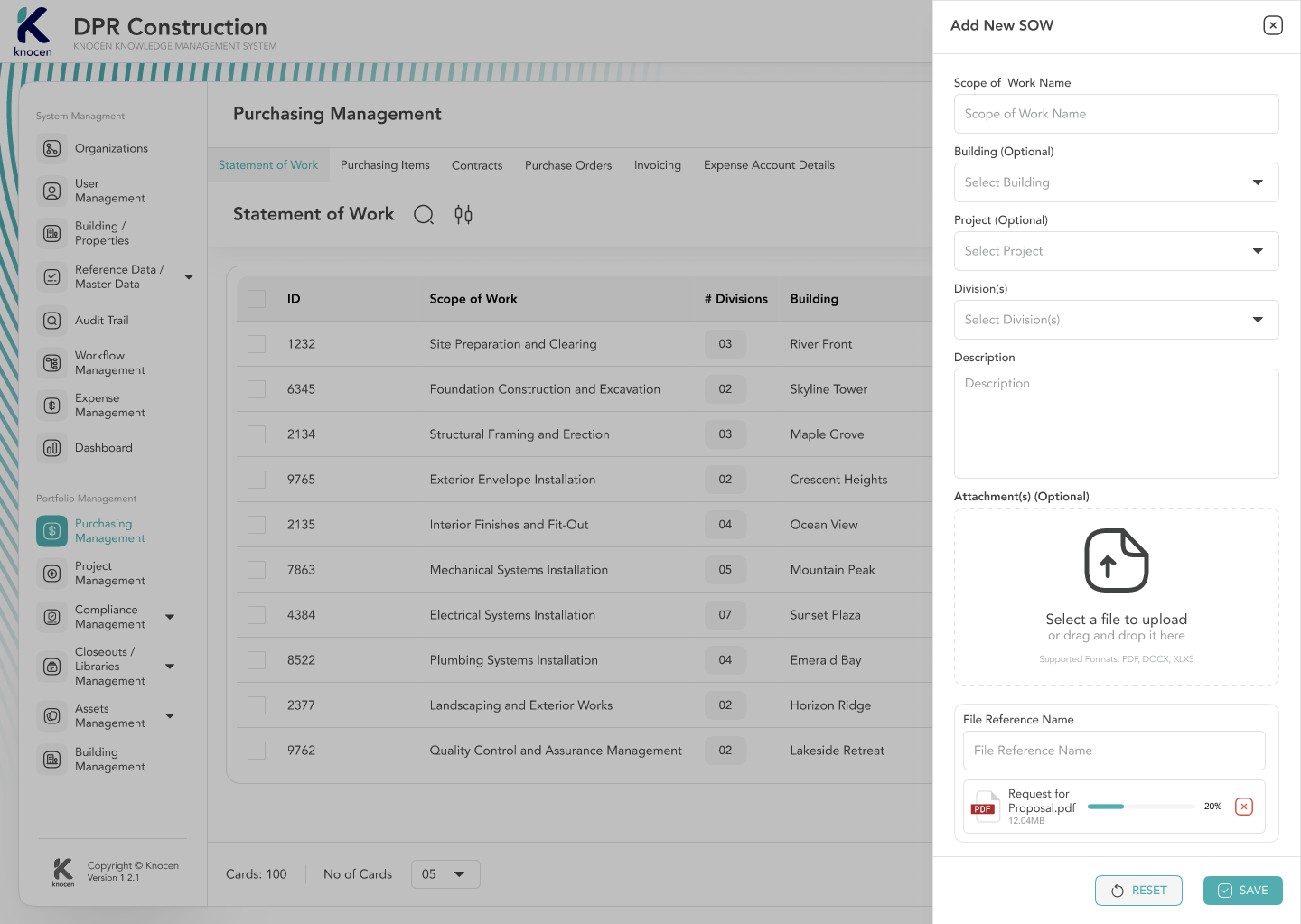Image resolution: width=1301 pixels, height=924 pixels.
Task: Click the RESET button
Action: (x=1137, y=891)
